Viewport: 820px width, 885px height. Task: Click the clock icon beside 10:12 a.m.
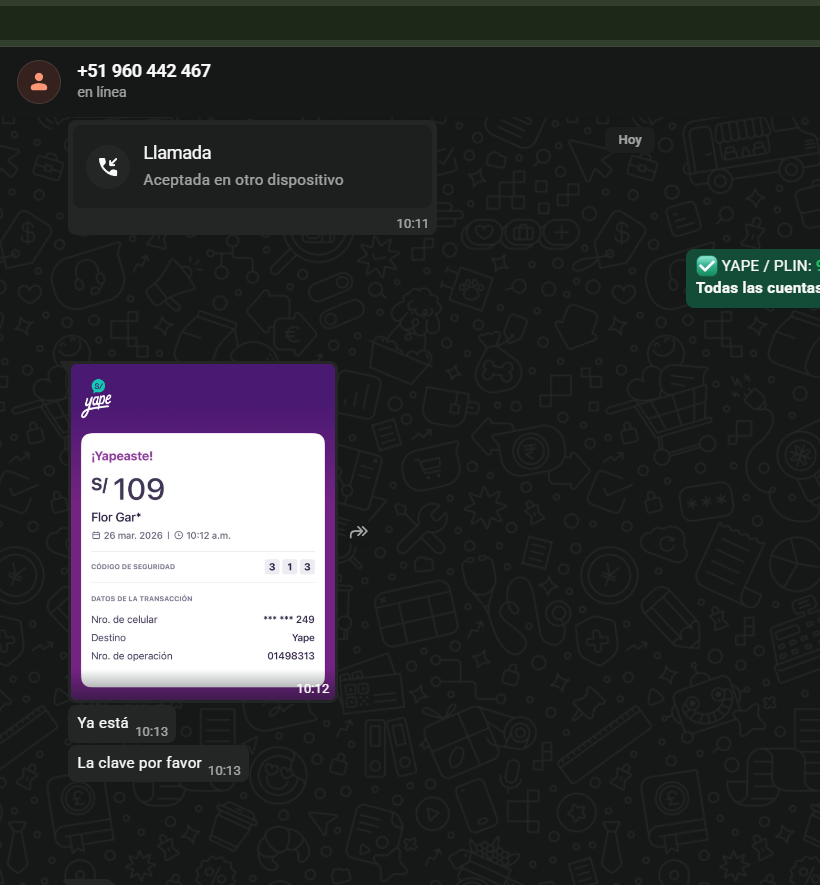[x=179, y=535]
